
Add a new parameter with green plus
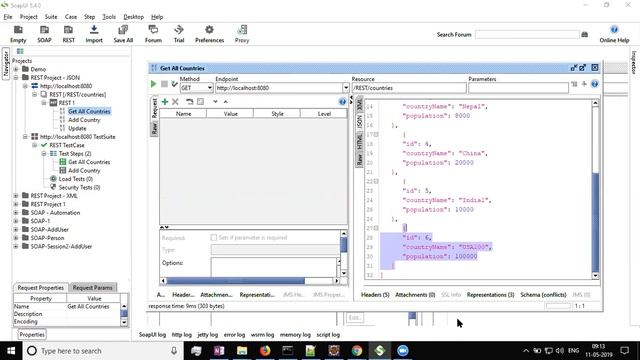pos(165,102)
